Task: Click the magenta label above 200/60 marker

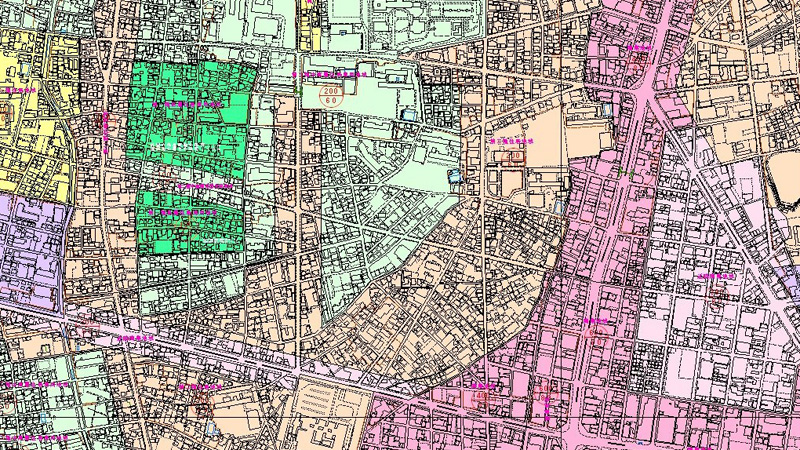Action: click(330, 74)
